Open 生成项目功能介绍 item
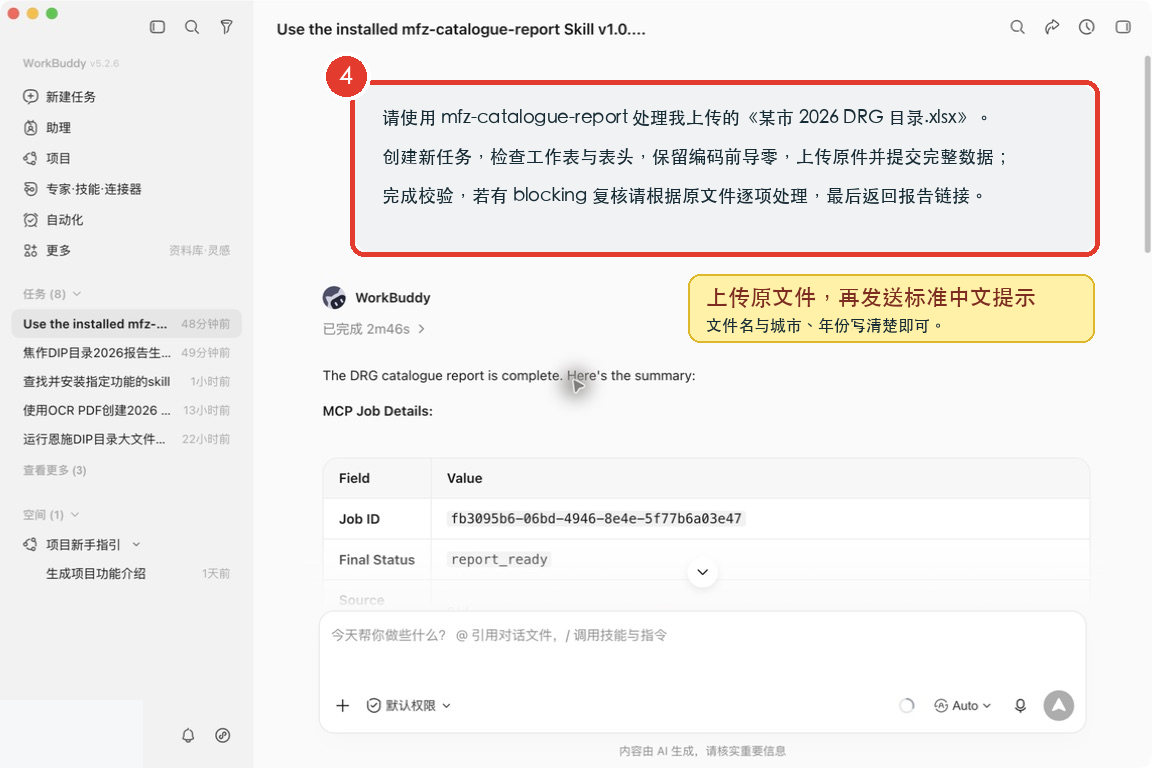Viewport: 1152px width, 768px height. (96, 573)
